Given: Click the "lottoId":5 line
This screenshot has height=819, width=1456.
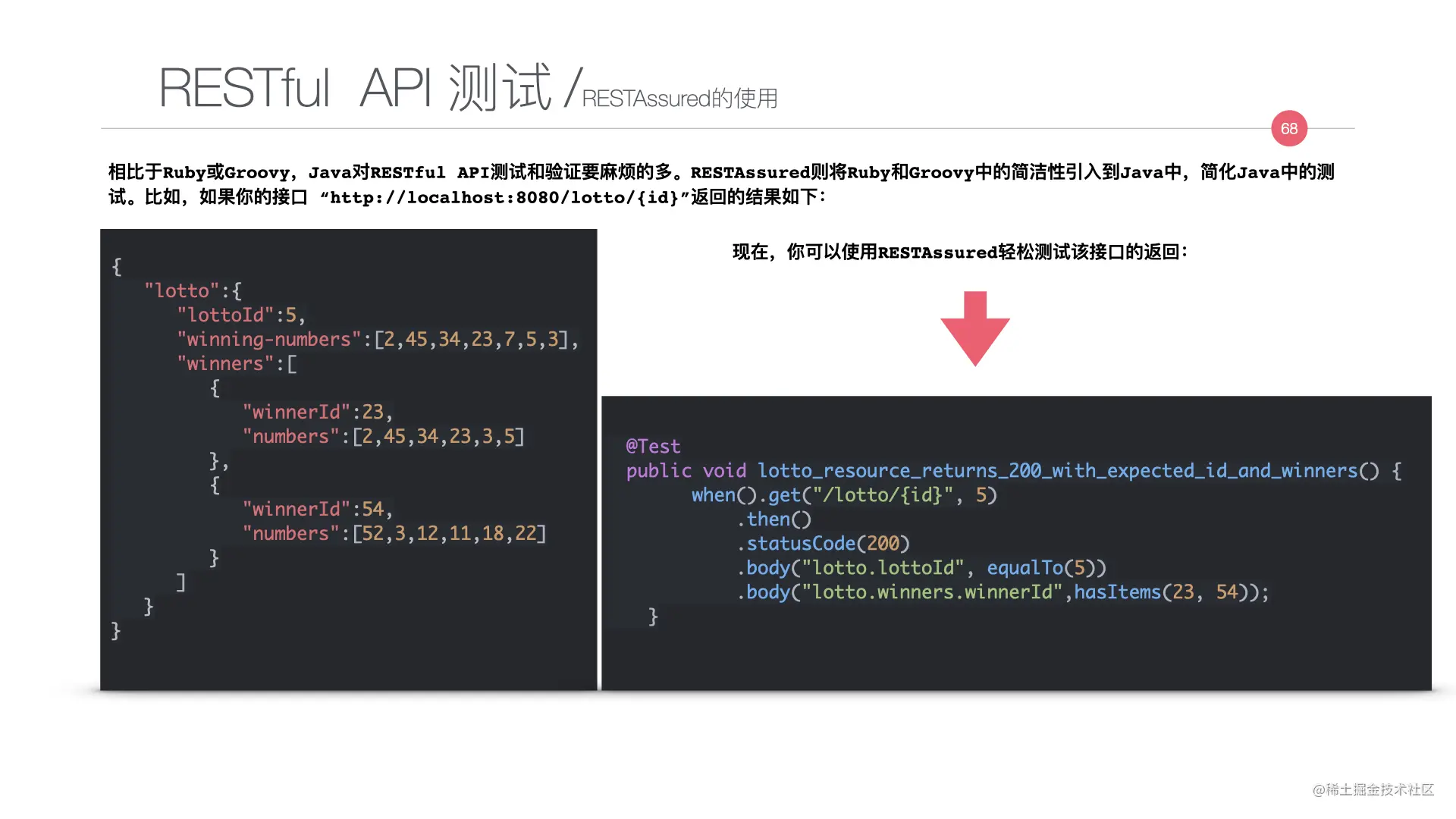Looking at the screenshot, I should [241, 315].
